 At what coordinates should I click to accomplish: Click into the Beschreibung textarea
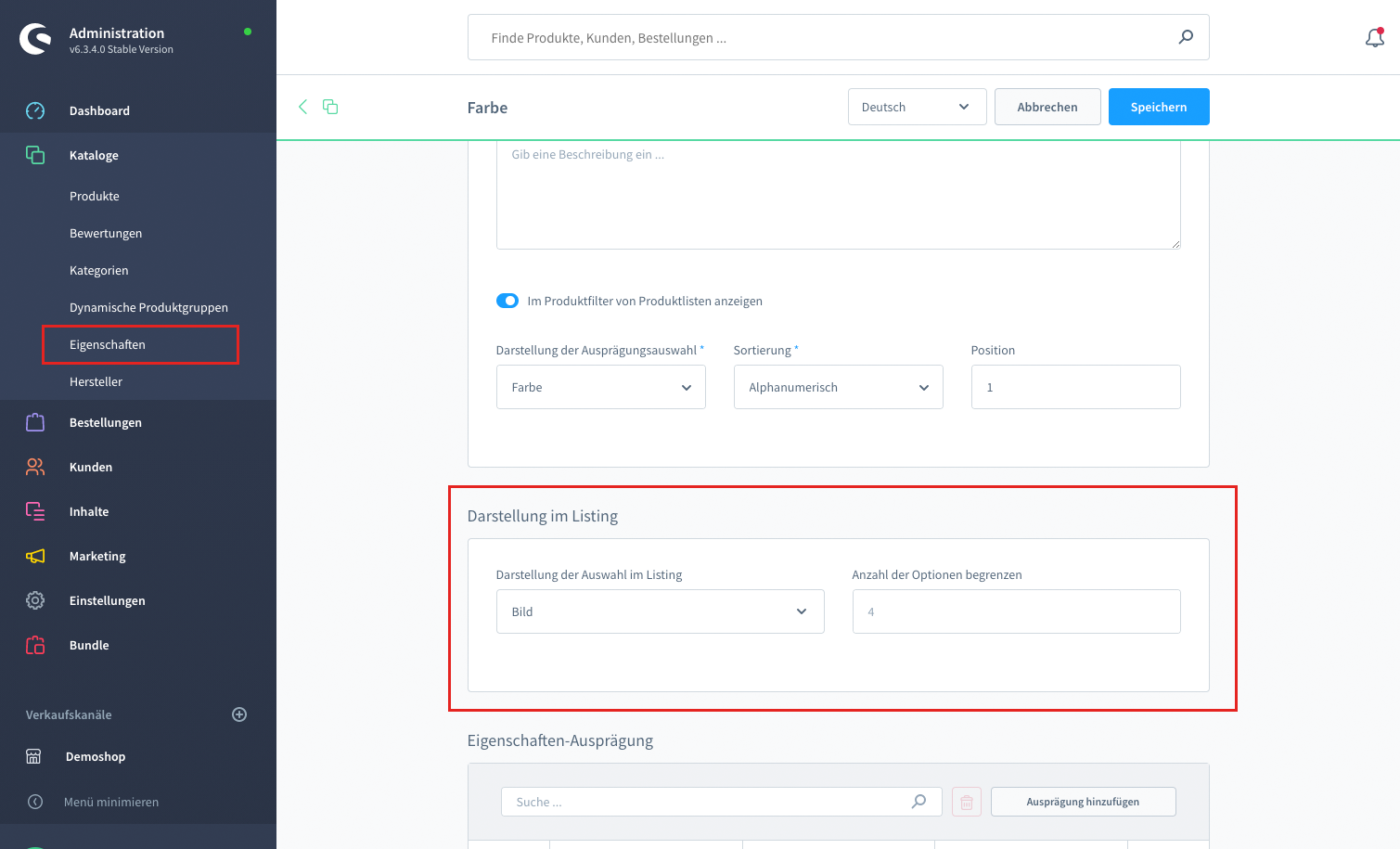pos(839,194)
